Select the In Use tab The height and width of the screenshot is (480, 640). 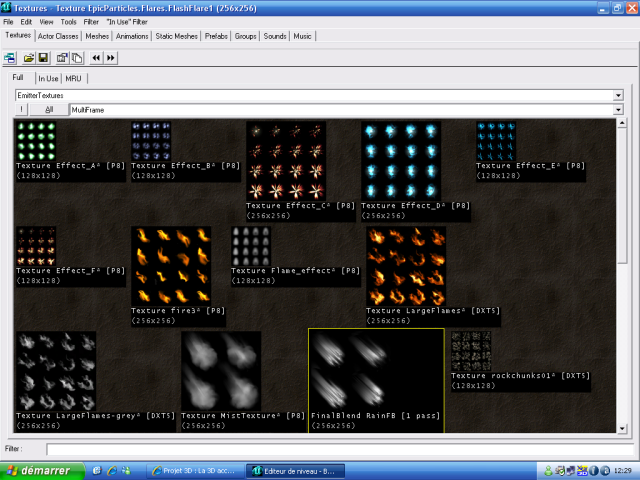tap(49, 78)
